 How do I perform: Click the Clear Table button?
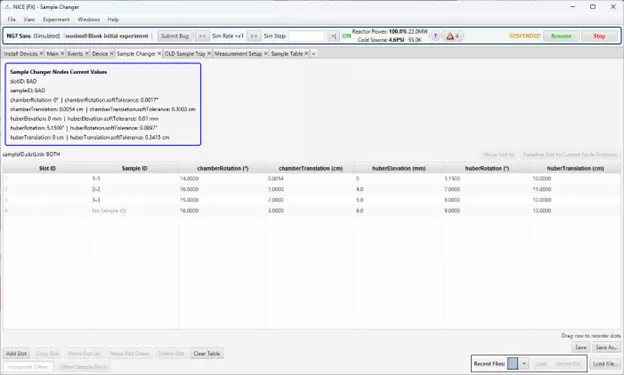(207, 354)
